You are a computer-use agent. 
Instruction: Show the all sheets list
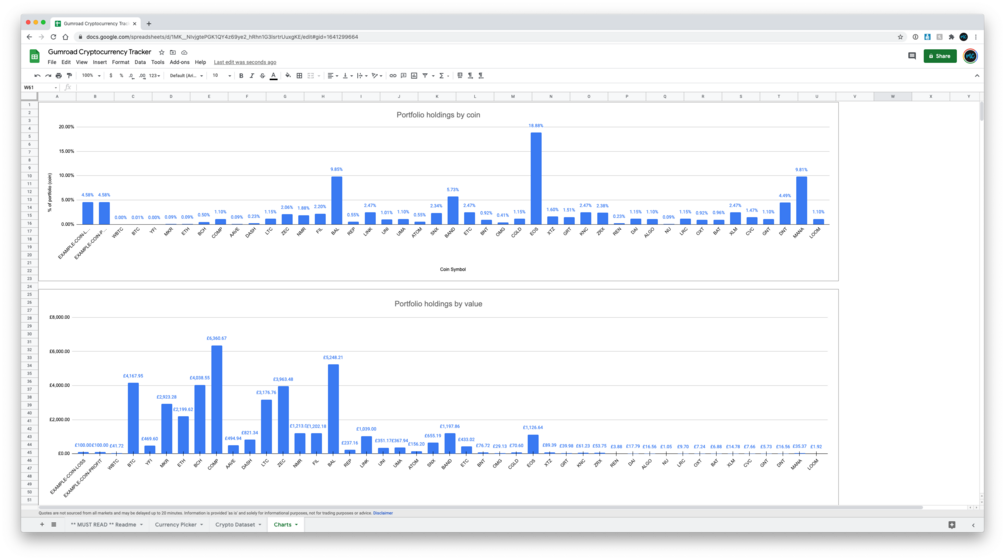click(x=54, y=525)
